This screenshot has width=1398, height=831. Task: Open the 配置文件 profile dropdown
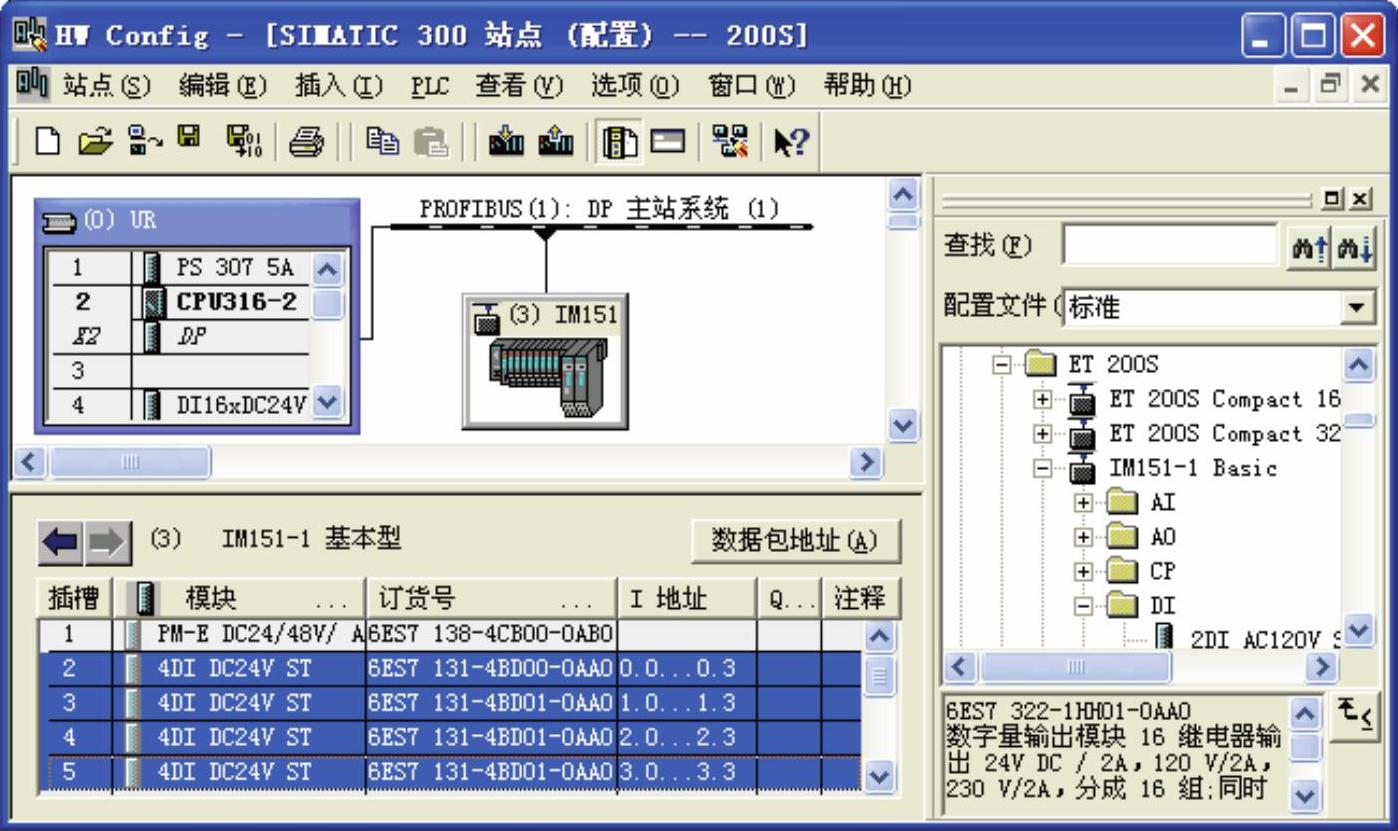pos(1357,307)
